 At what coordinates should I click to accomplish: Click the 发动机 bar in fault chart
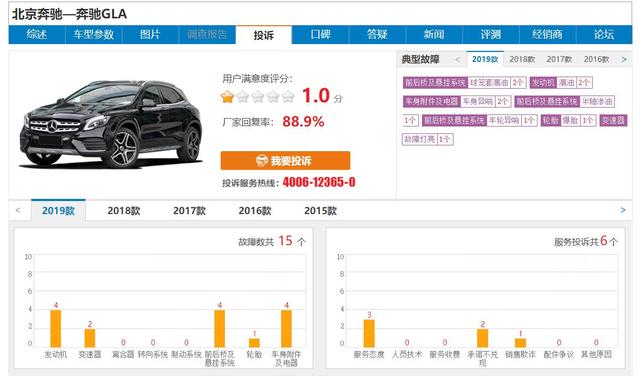[x=56, y=329]
